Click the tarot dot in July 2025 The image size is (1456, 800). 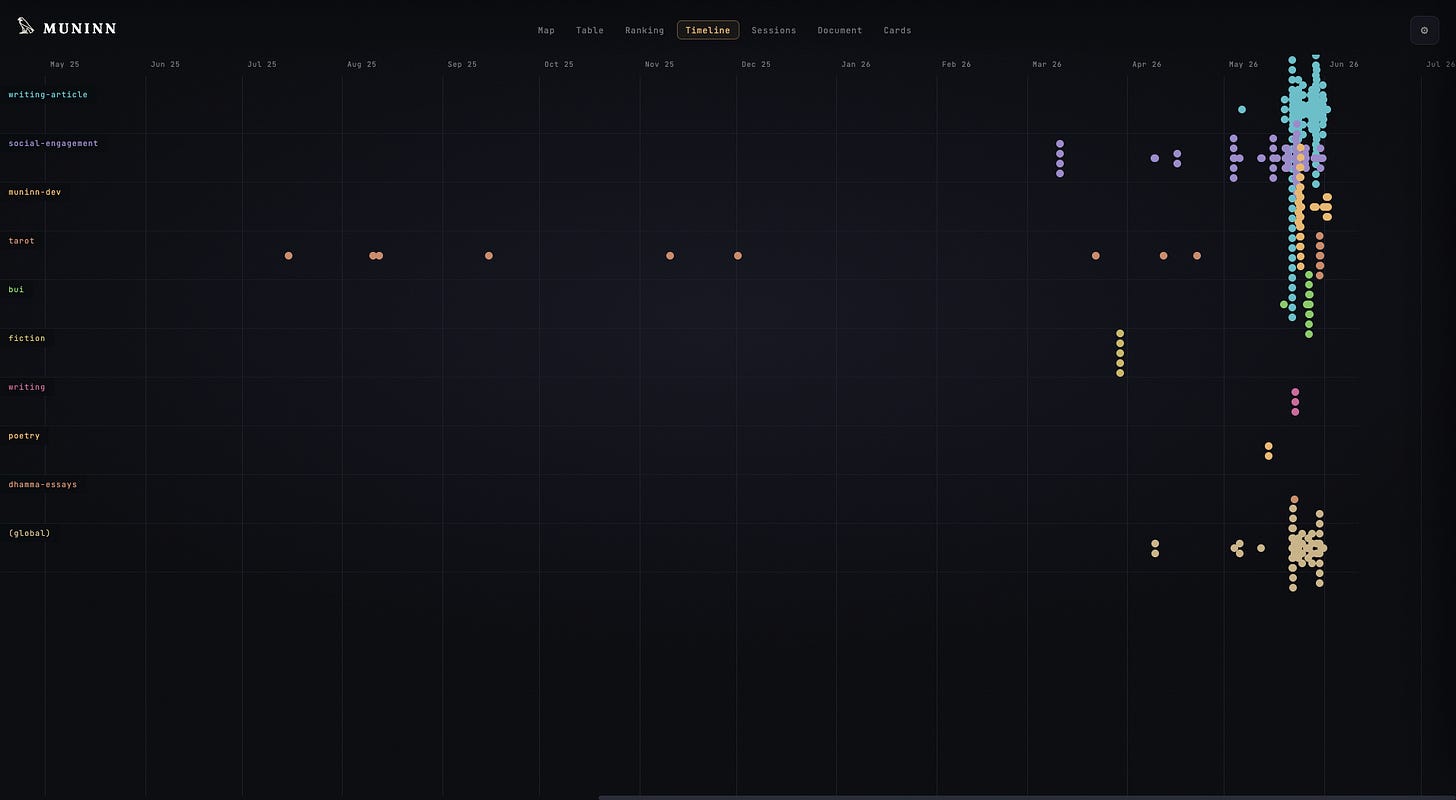[288, 256]
